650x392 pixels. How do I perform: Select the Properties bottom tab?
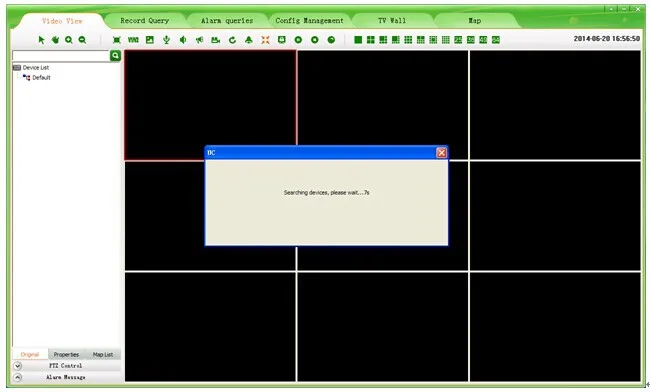coord(66,354)
